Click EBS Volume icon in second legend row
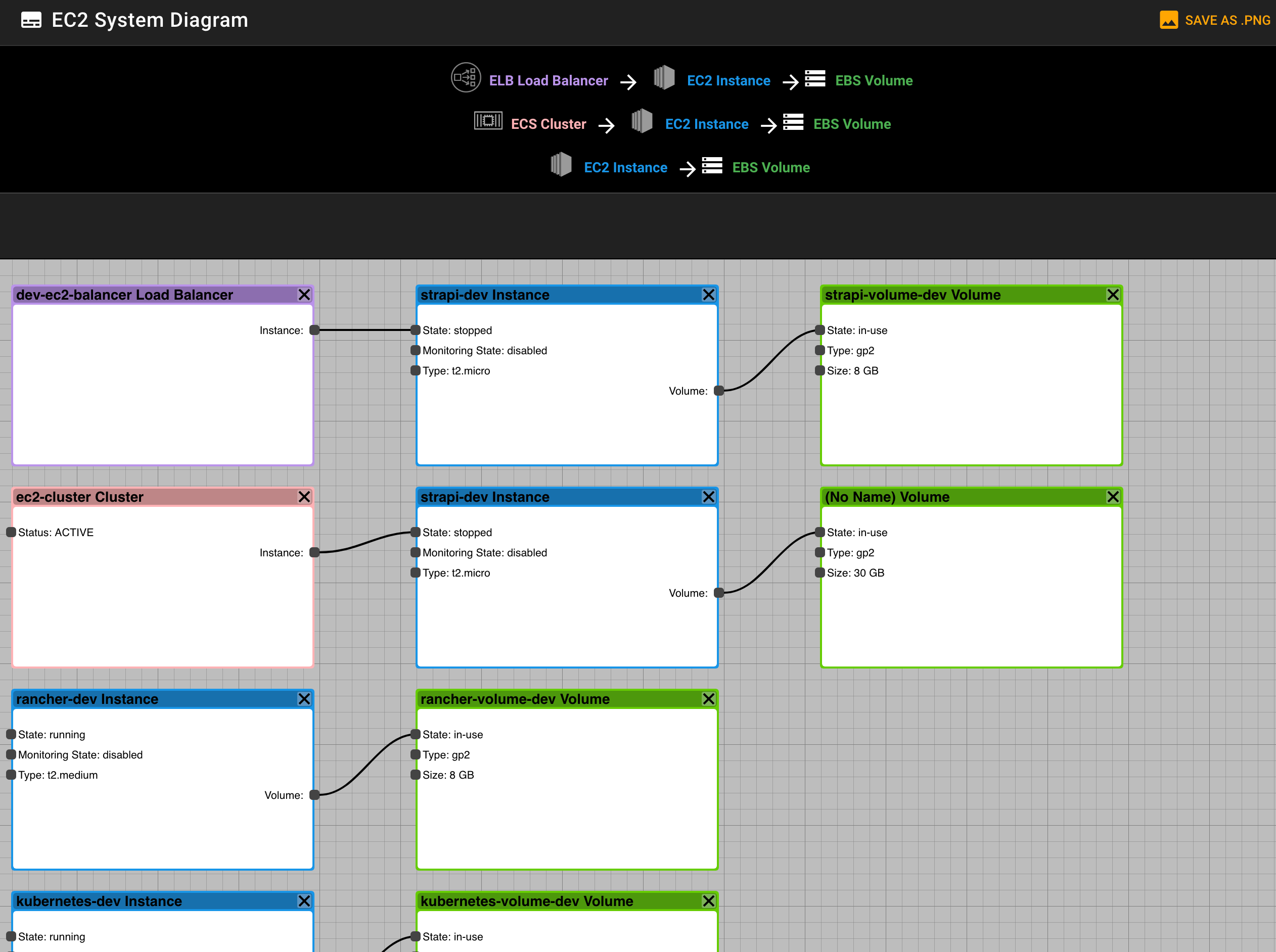Viewport: 1276px width, 952px height. (793, 122)
